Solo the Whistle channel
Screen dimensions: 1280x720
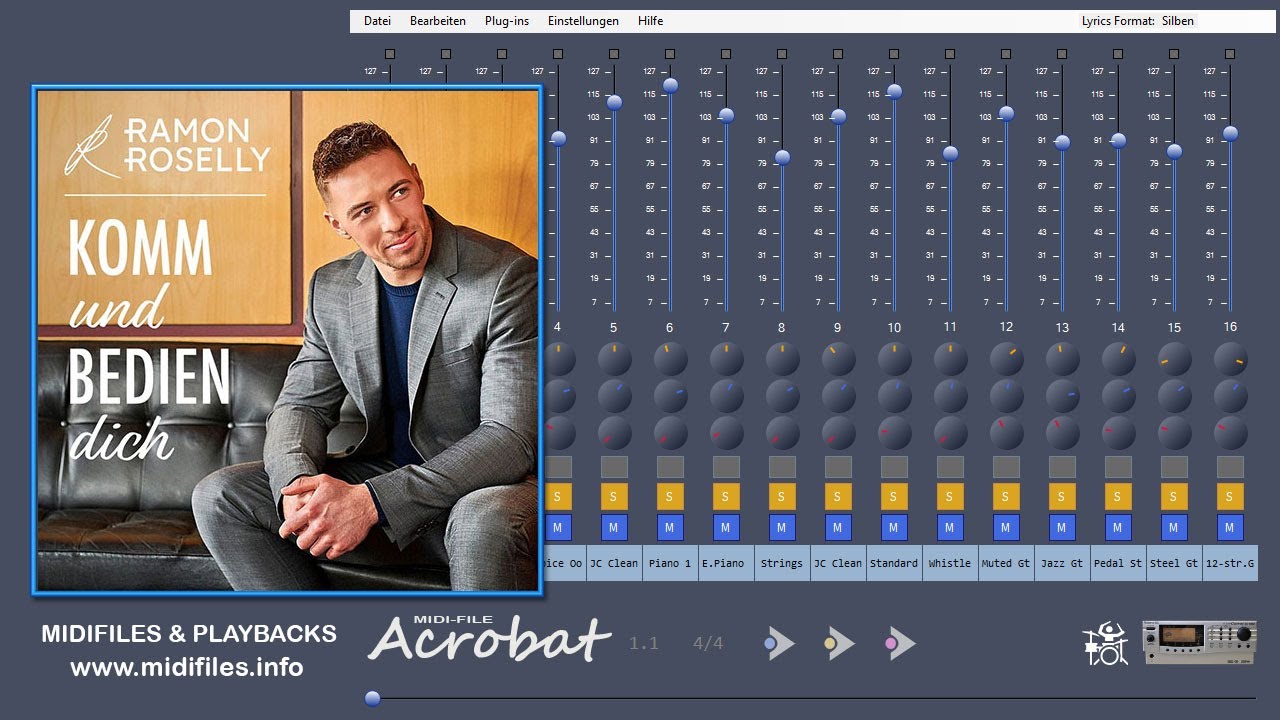pos(950,496)
